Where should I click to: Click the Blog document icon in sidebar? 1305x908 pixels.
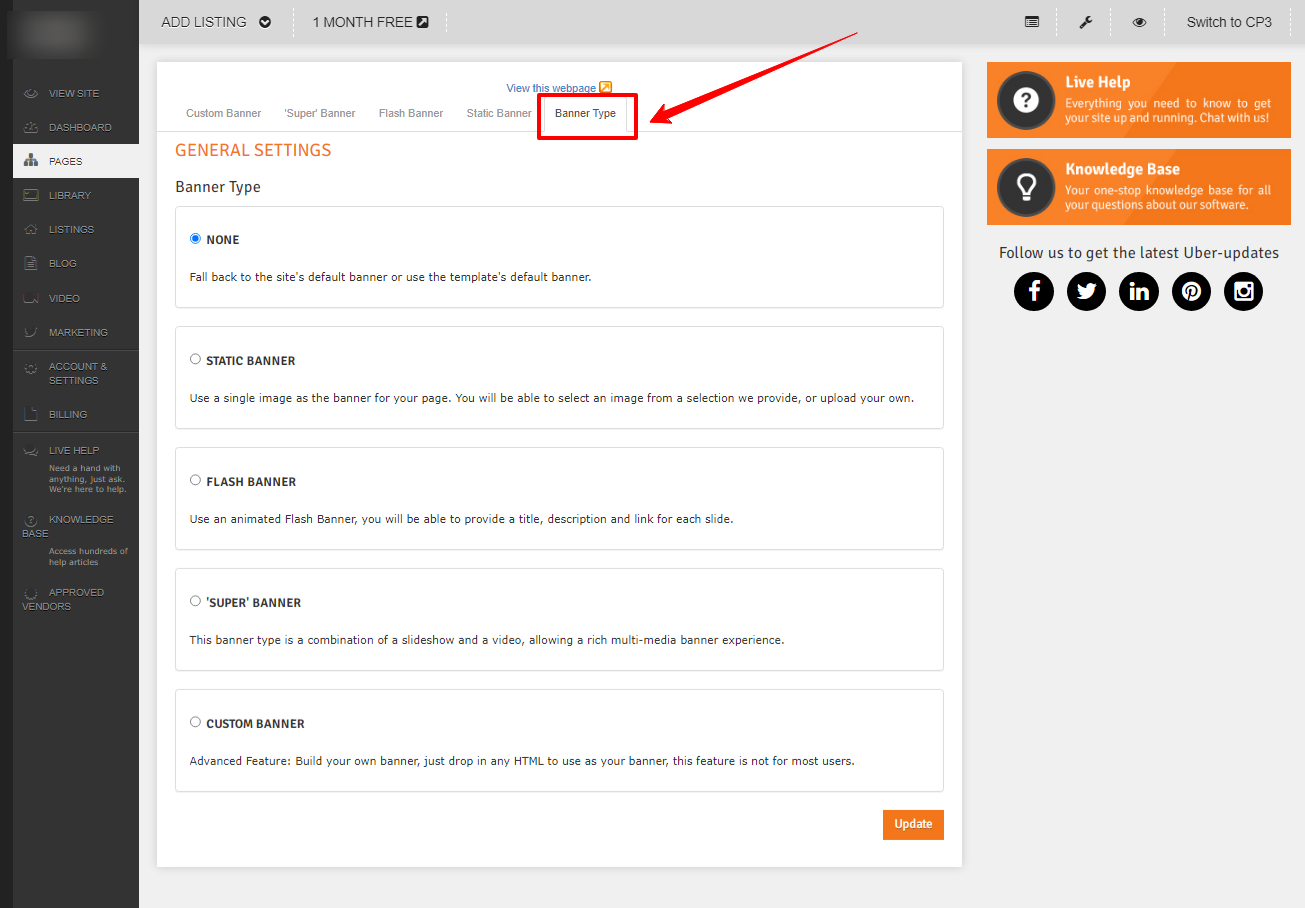click(30, 263)
